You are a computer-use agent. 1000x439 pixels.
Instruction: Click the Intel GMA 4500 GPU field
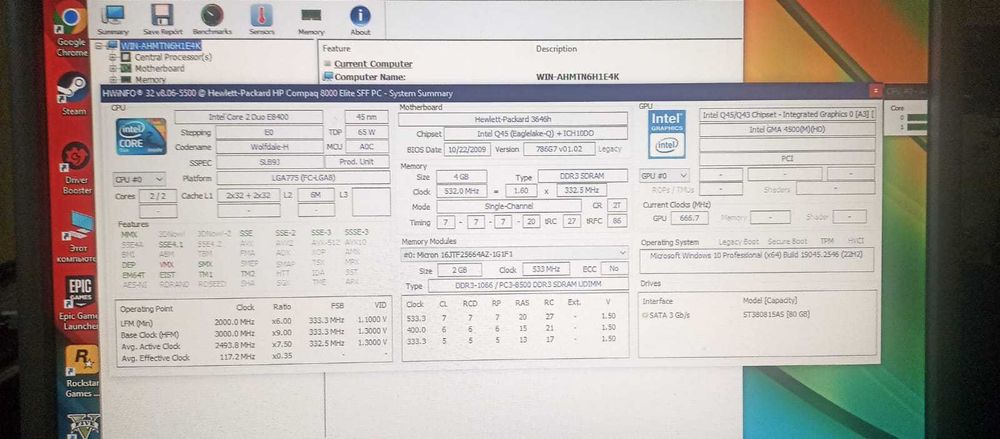pos(787,130)
